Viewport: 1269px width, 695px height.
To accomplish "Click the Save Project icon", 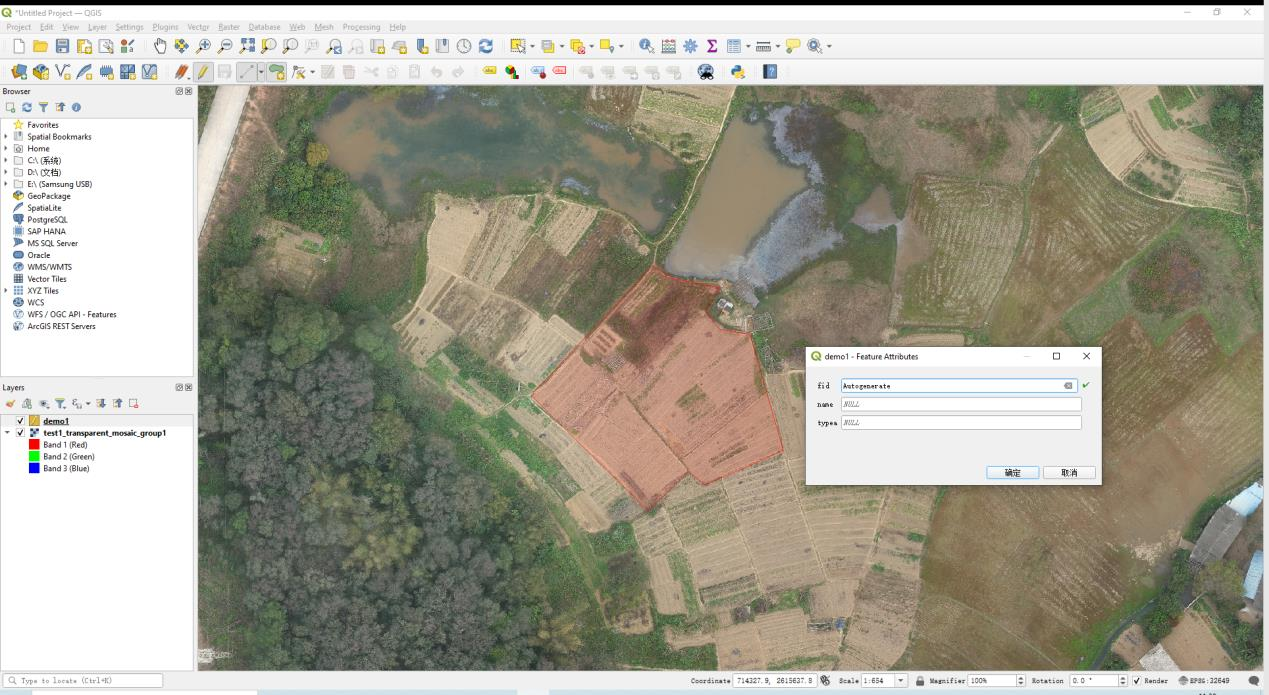I will (63, 46).
